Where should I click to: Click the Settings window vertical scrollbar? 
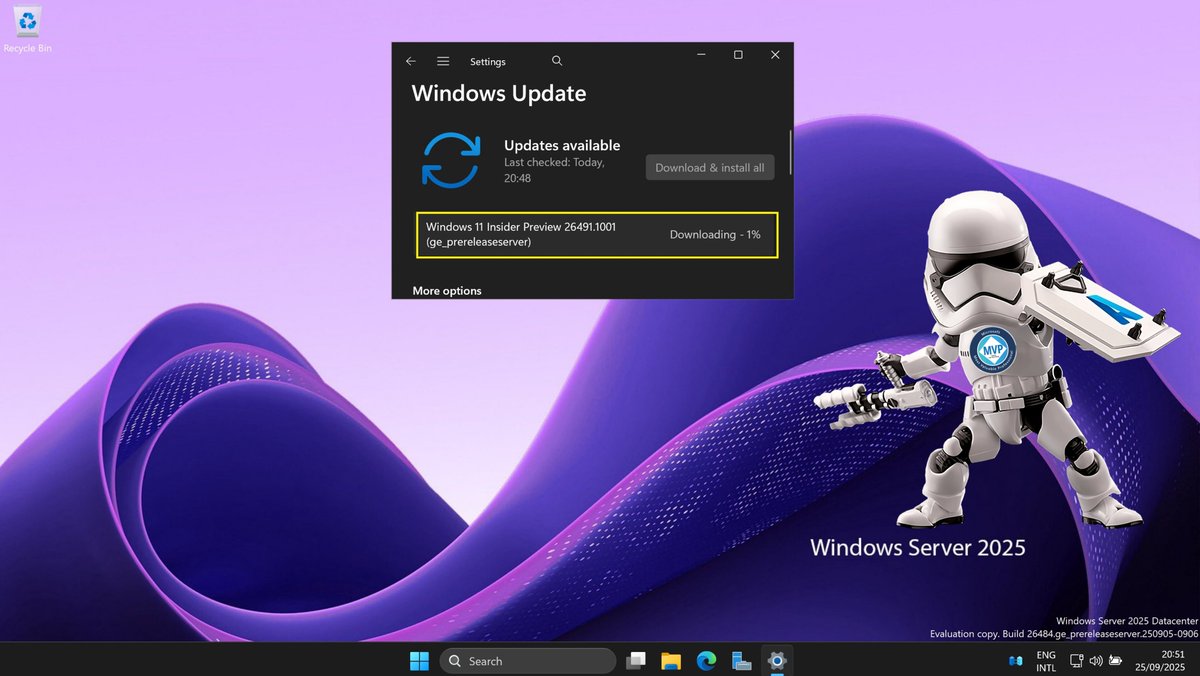point(790,152)
